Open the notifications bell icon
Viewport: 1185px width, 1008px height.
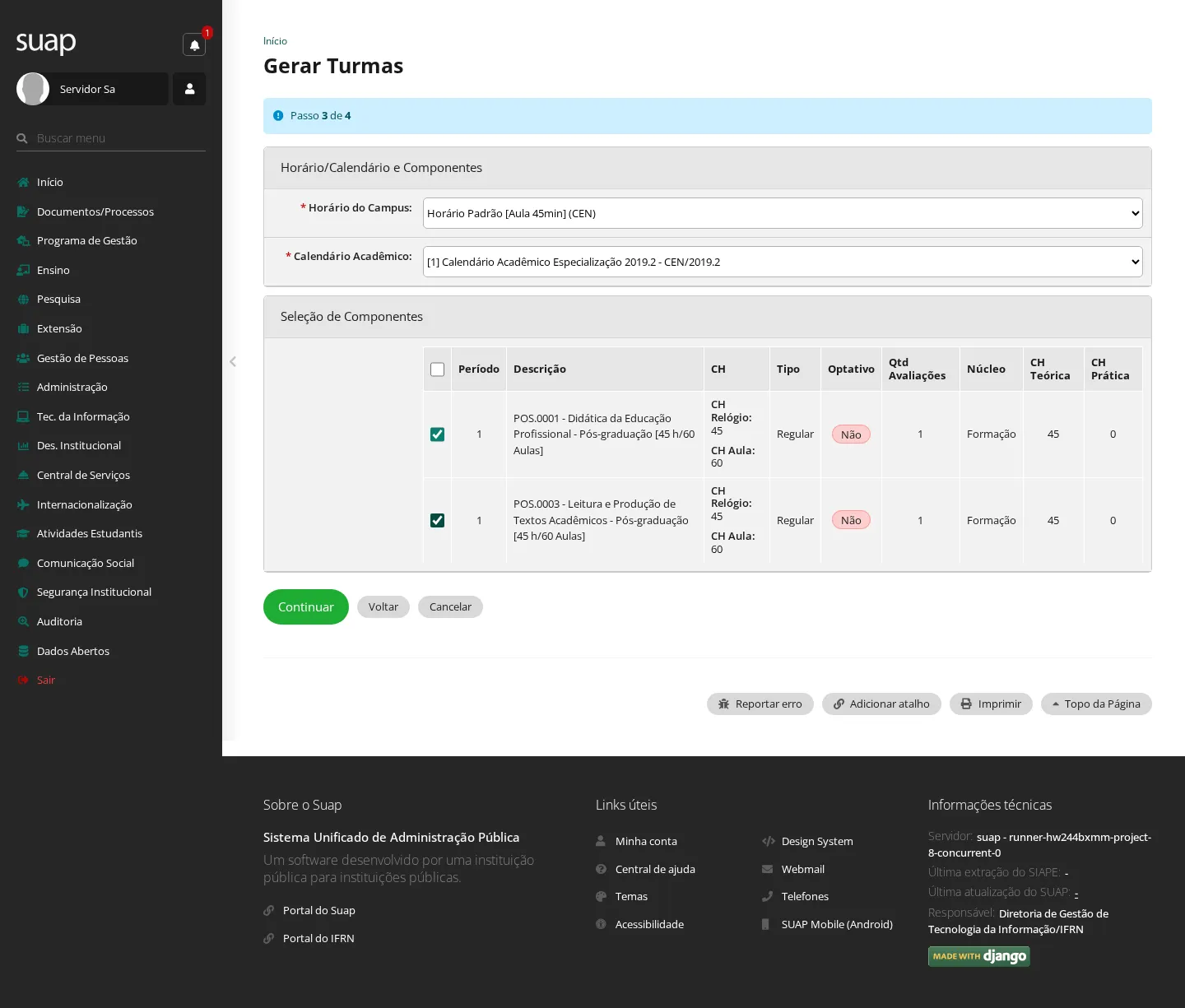194,44
